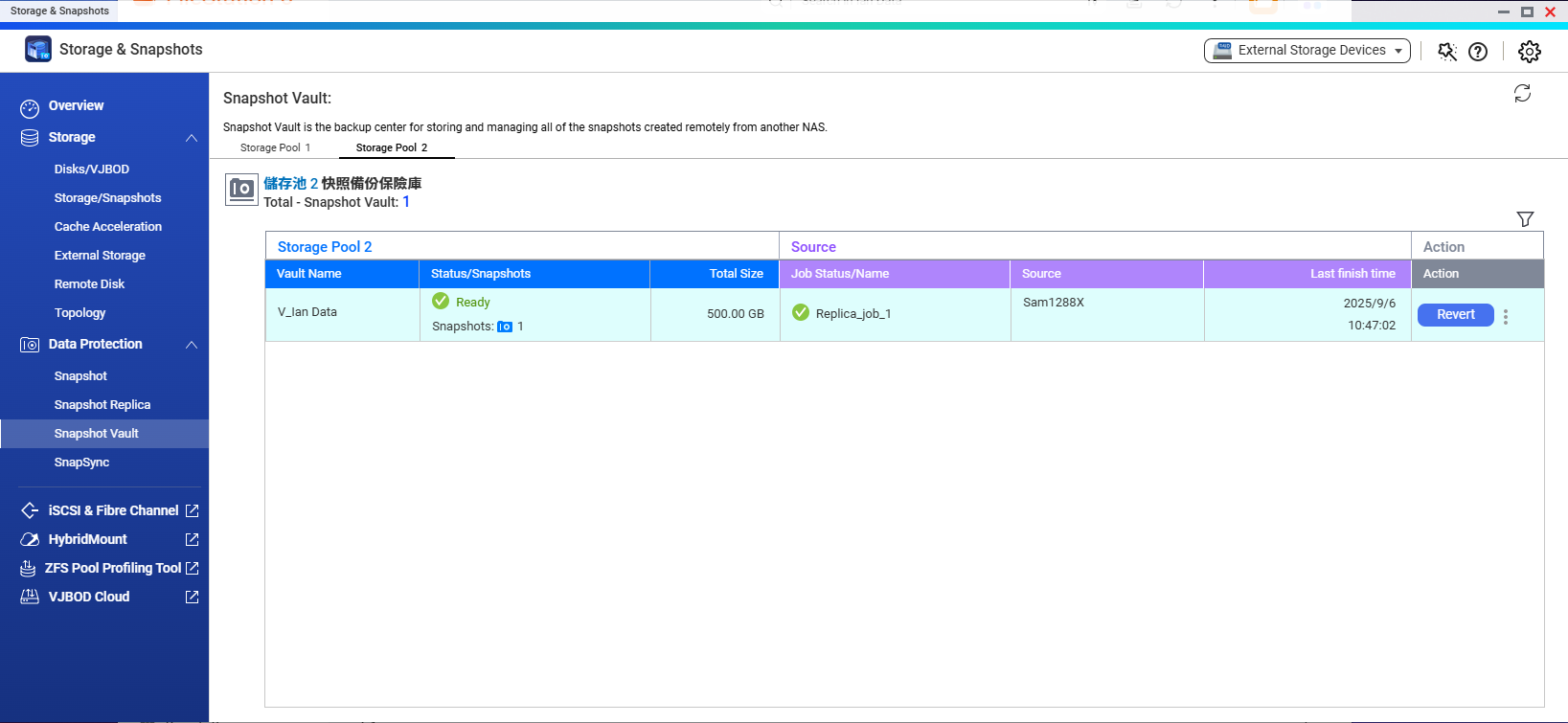Viewport: 1568px width, 723px height.
Task: Click the snapshot vault camera icon beside title
Action: [241, 190]
